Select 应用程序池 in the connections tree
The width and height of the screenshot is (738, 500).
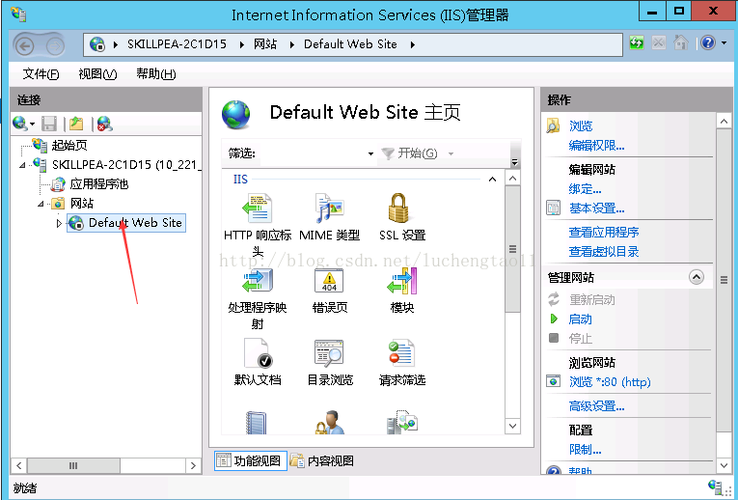coord(99,184)
